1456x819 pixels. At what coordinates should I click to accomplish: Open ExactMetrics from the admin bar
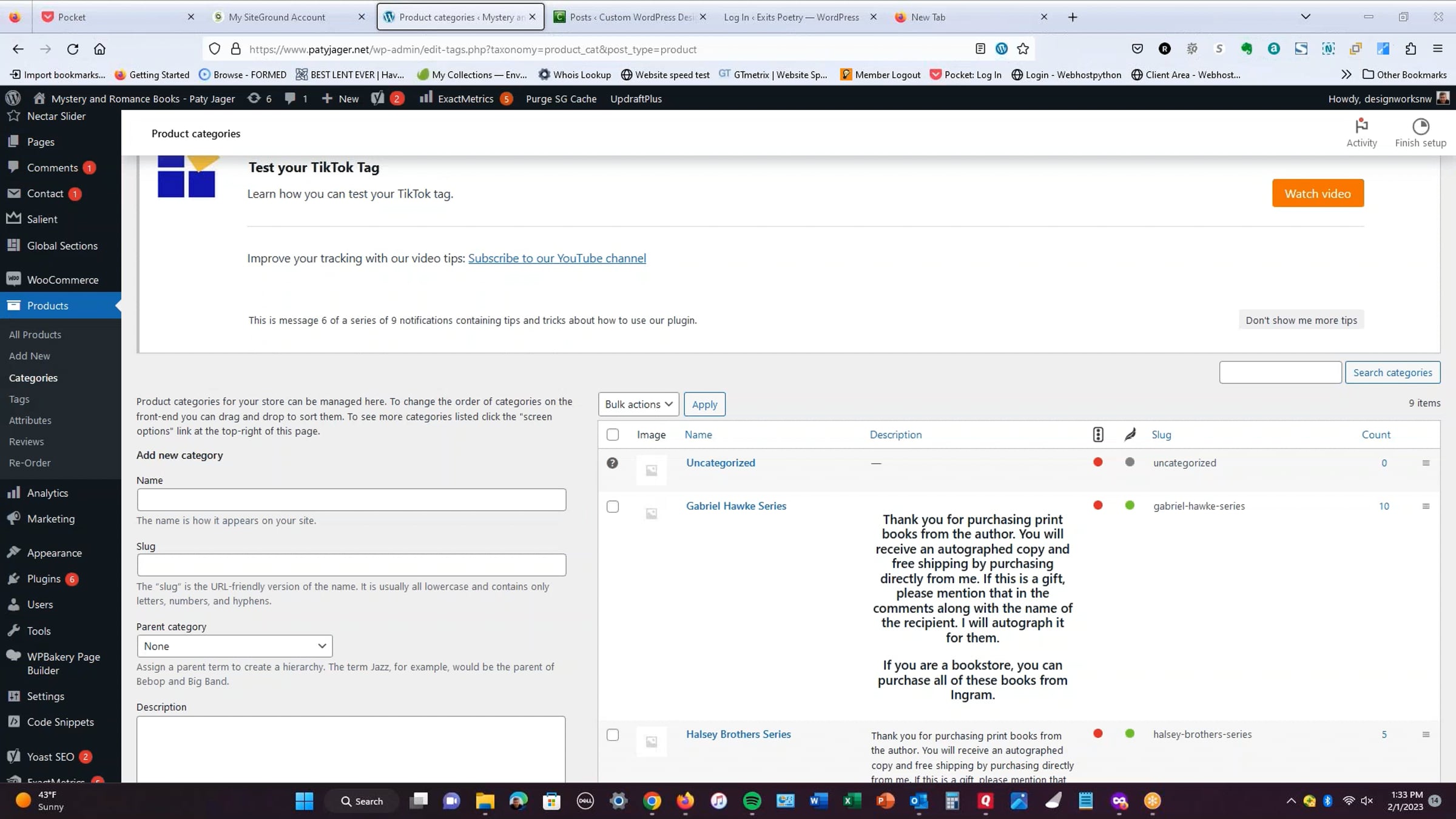(x=465, y=98)
